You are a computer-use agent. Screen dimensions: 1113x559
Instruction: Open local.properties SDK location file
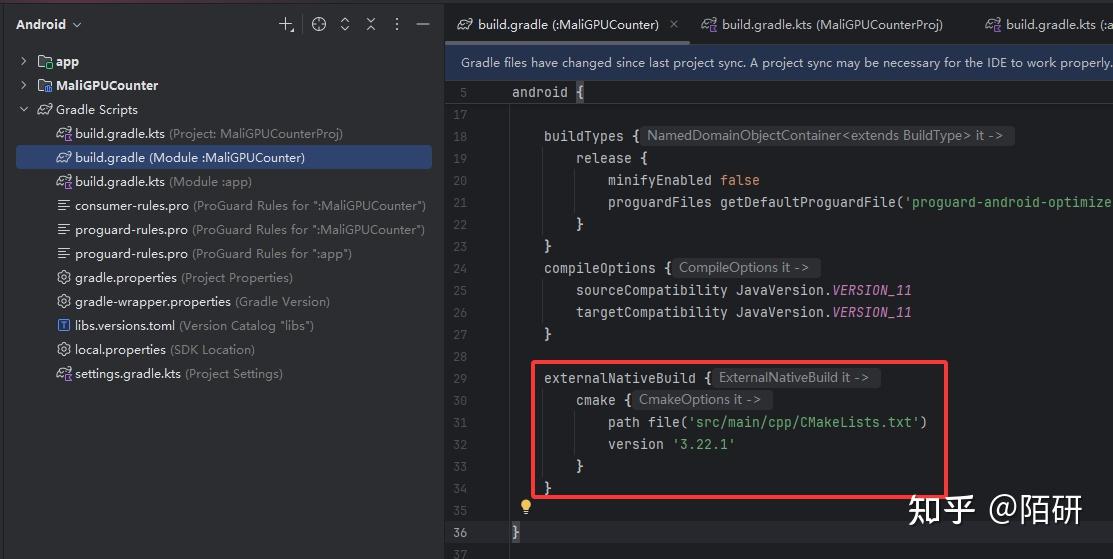click(155, 350)
